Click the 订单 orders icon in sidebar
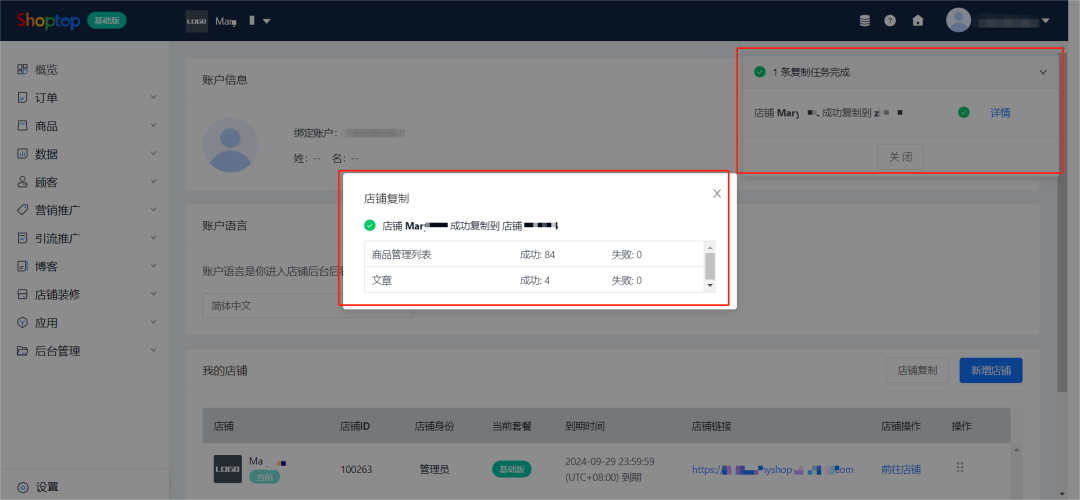This screenshot has height=500, width=1080. (x=22, y=98)
